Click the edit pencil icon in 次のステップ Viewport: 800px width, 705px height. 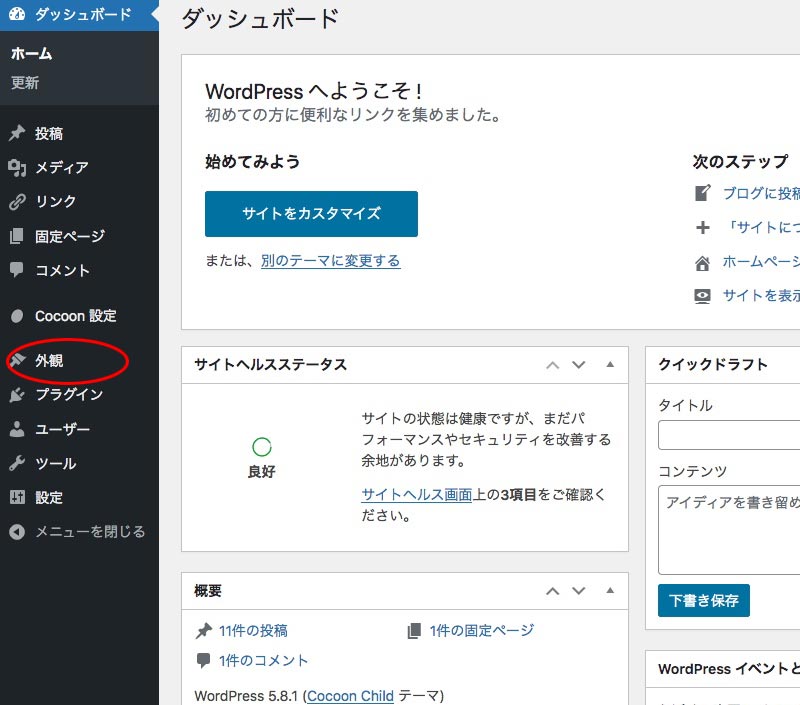[703, 193]
